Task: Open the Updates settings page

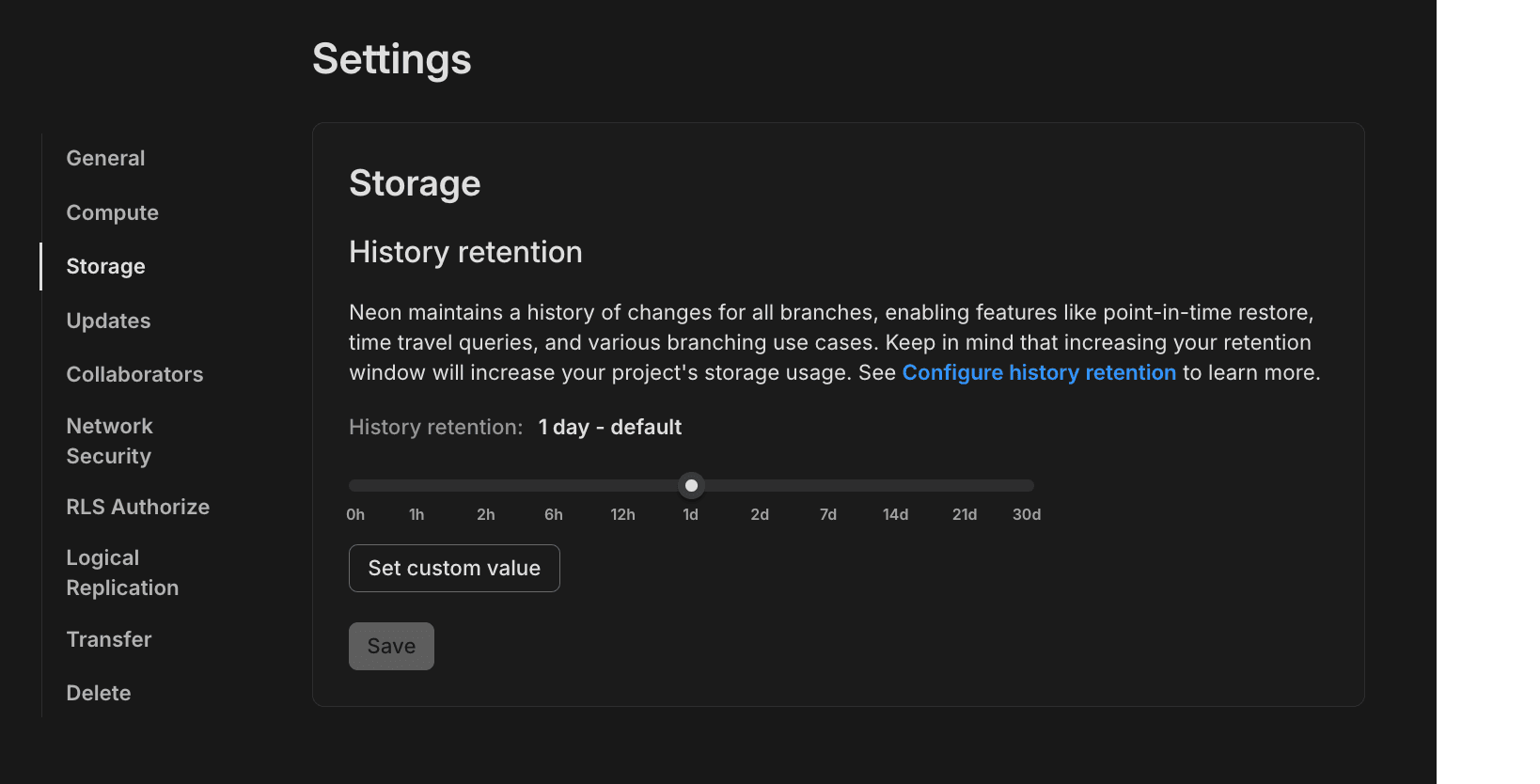Action: [x=108, y=321]
